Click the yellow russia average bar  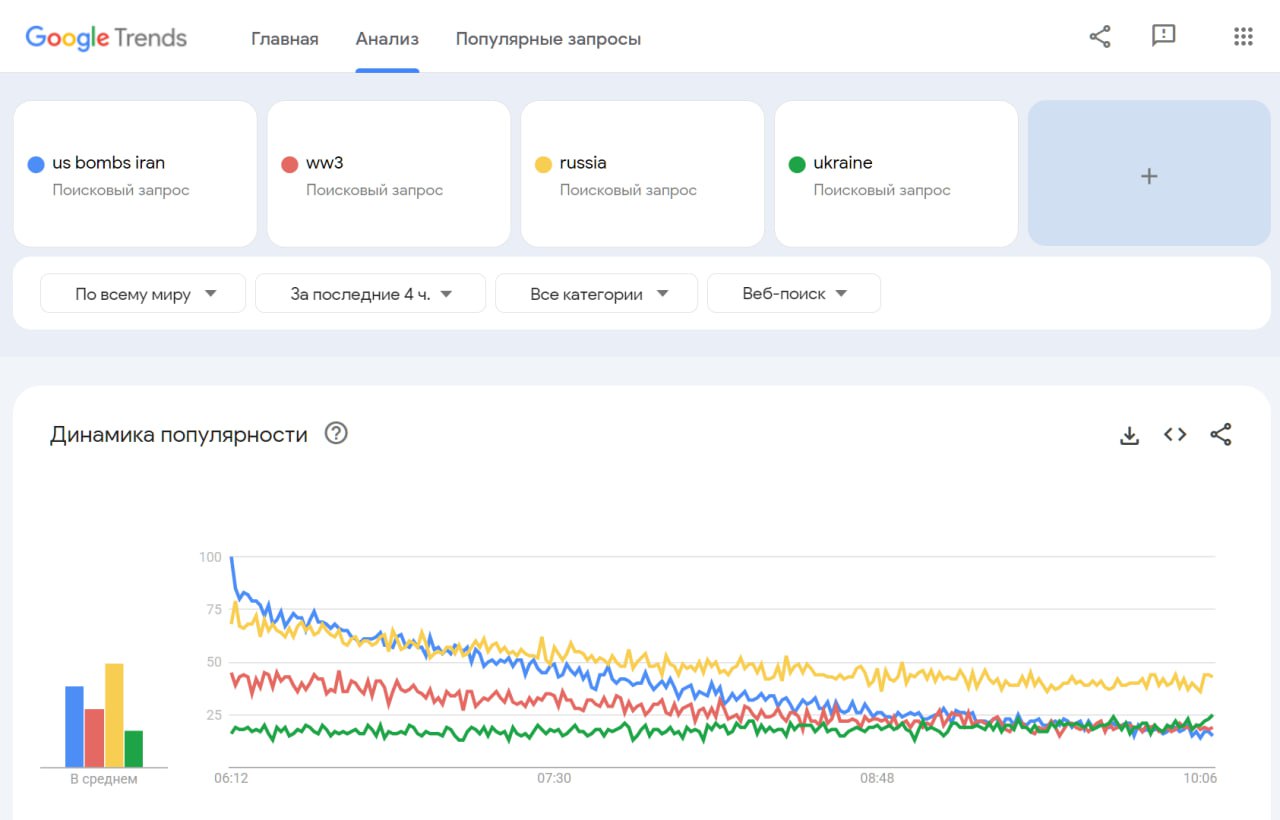coord(114,715)
